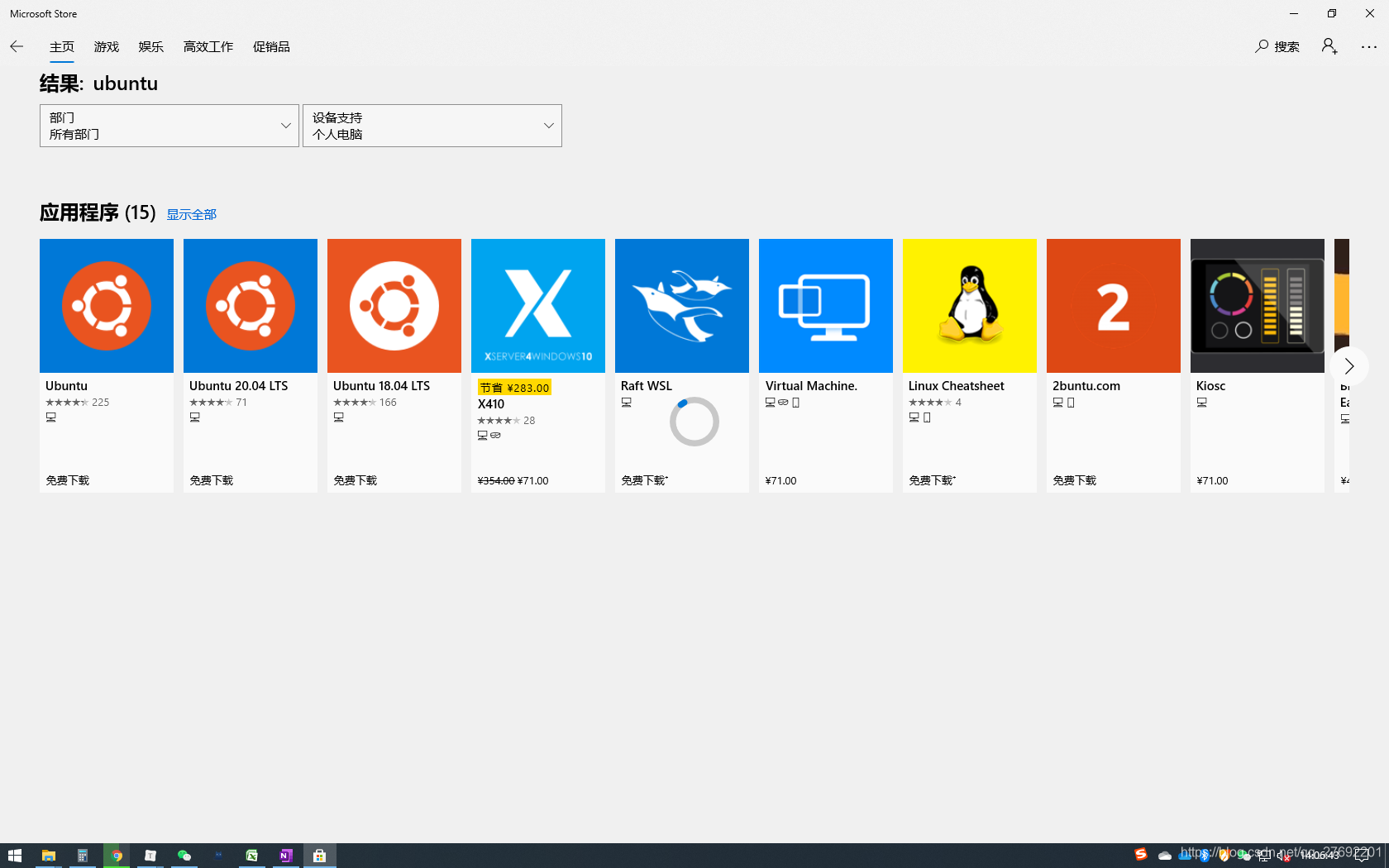This screenshot has width=1389, height=868.
Task: Click 免费下载 under Ubuntu 20.04 LTS
Action: click(212, 480)
